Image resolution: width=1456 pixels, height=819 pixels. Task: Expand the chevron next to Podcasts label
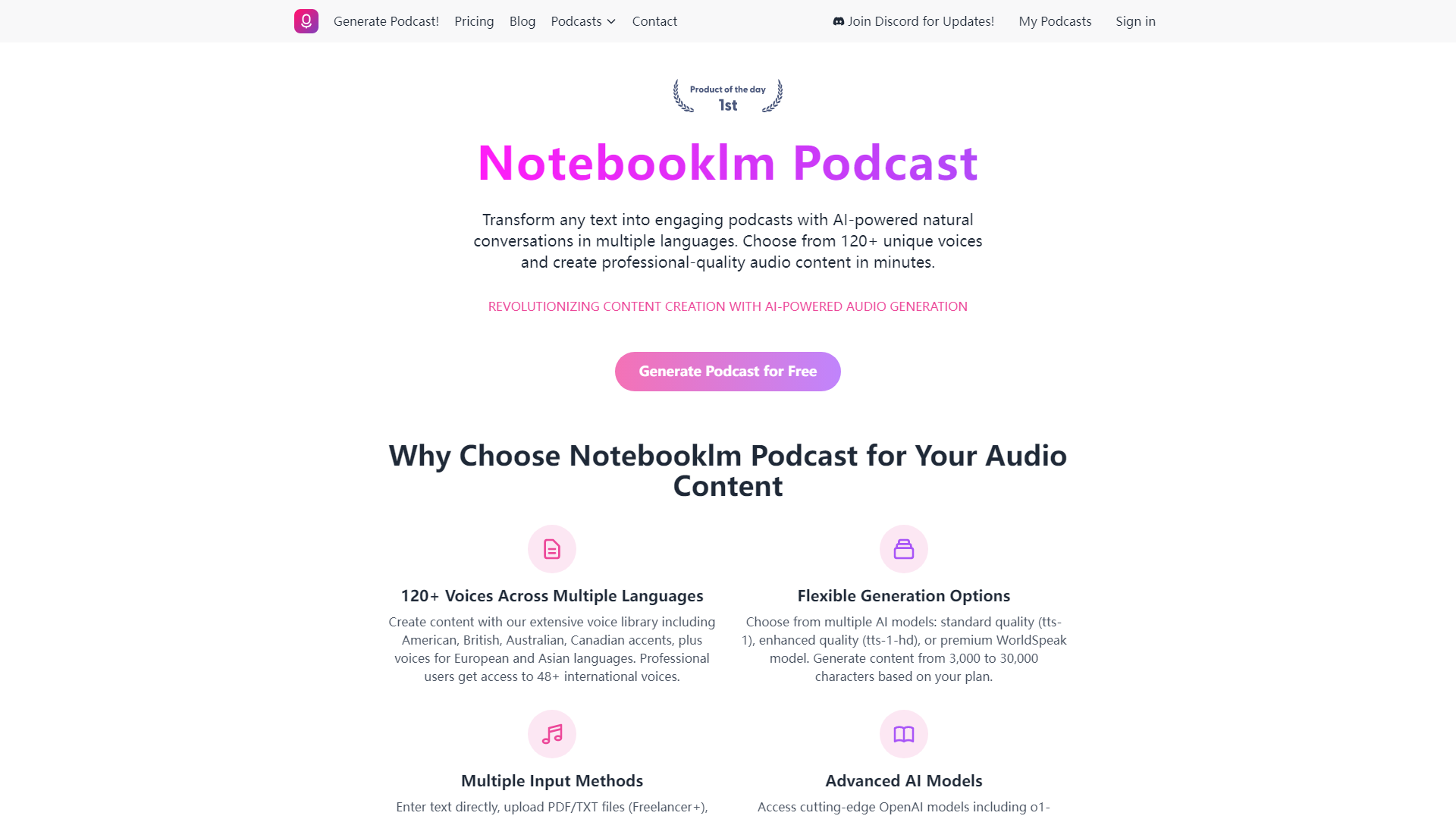[611, 21]
